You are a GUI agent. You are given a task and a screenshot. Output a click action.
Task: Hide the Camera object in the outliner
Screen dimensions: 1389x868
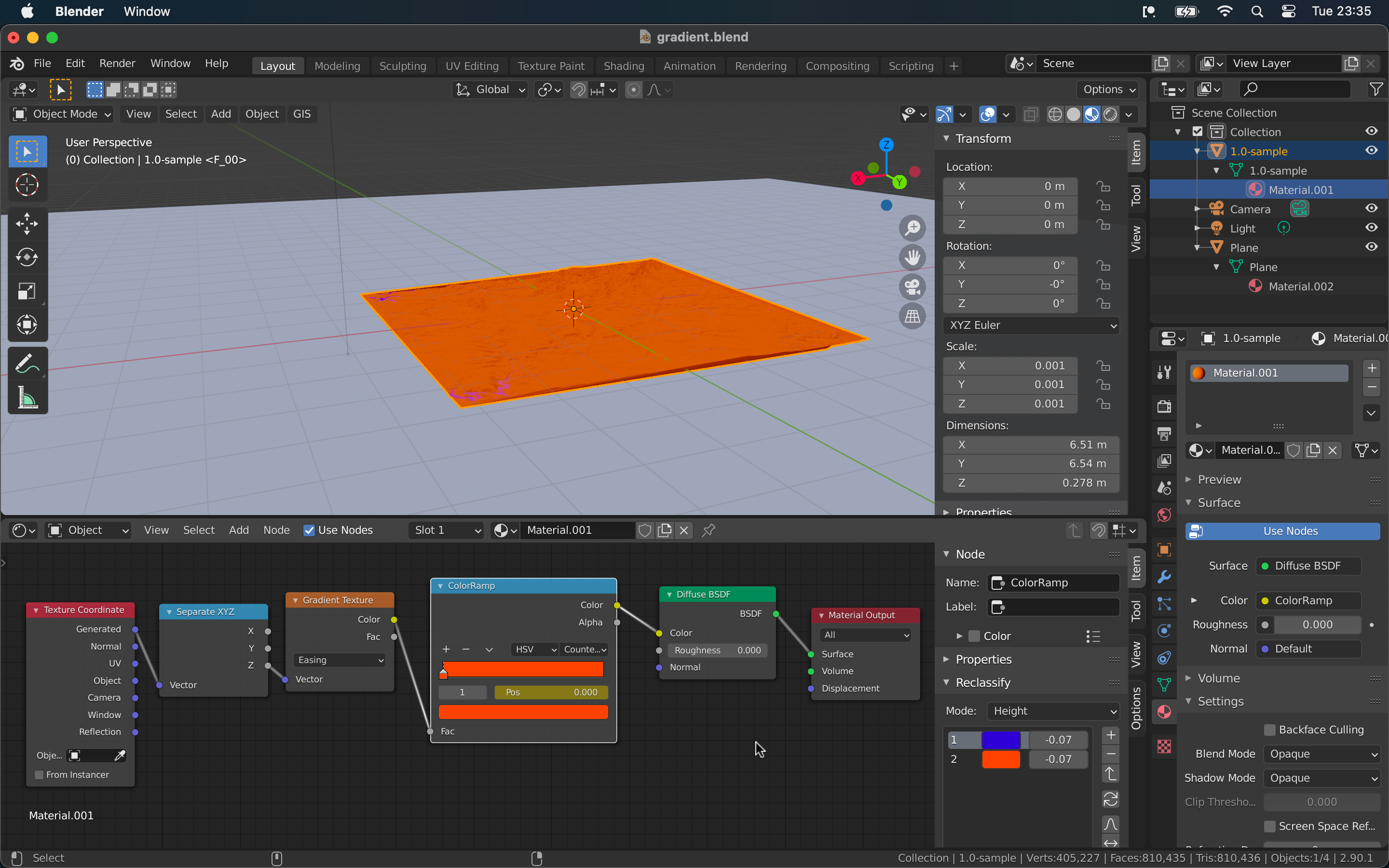coord(1371,208)
